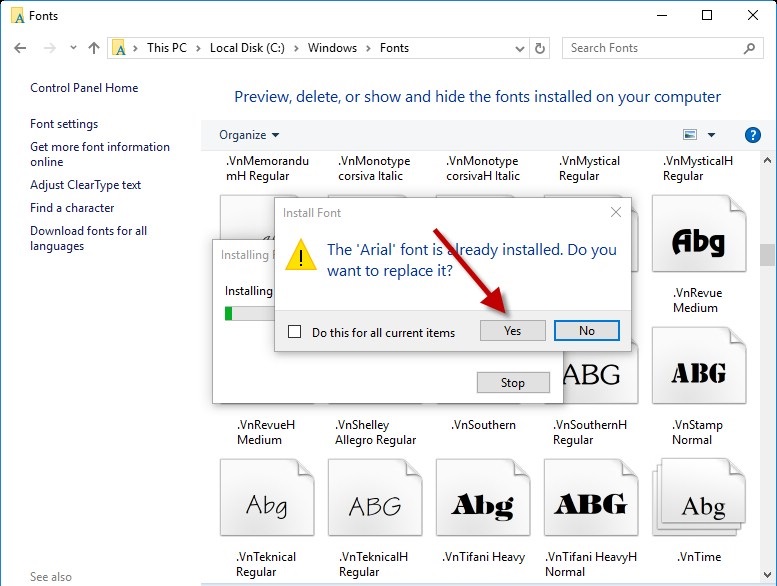Select the .VnSouthernH Regular font thumbnail
The width and height of the screenshot is (777, 586).
(x=601, y=374)
